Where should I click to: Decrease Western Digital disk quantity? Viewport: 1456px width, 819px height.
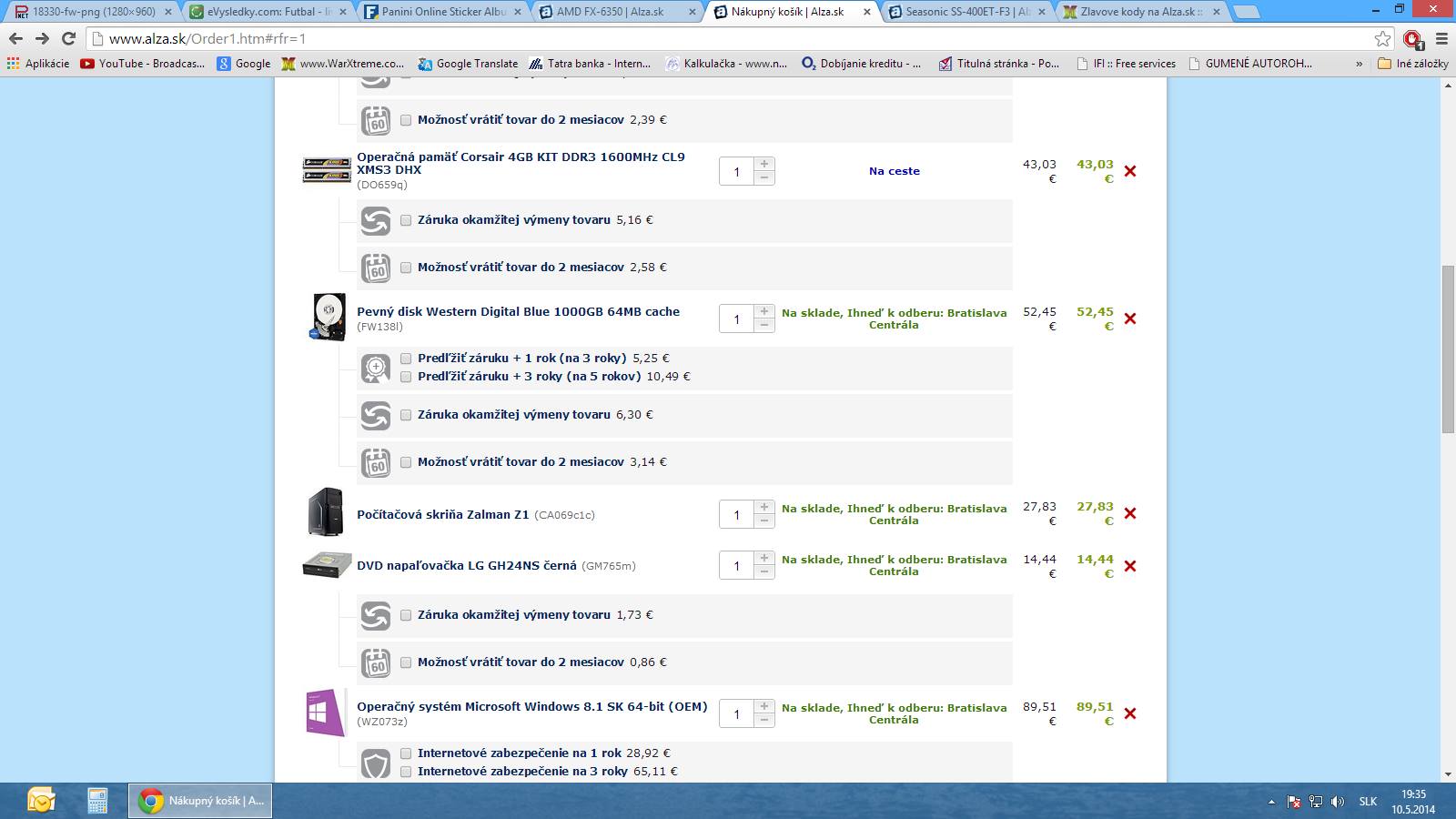(764, 326)
